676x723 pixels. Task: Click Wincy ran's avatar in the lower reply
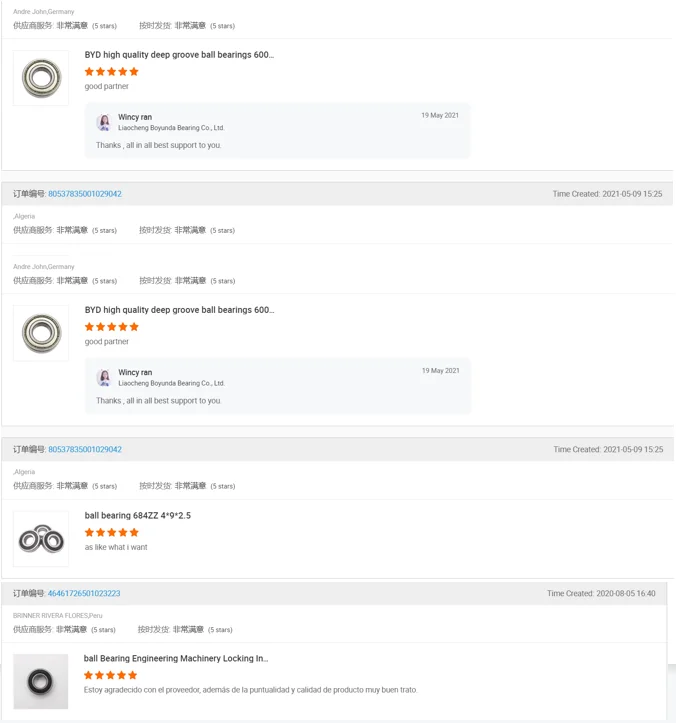(x=104, y=377)
